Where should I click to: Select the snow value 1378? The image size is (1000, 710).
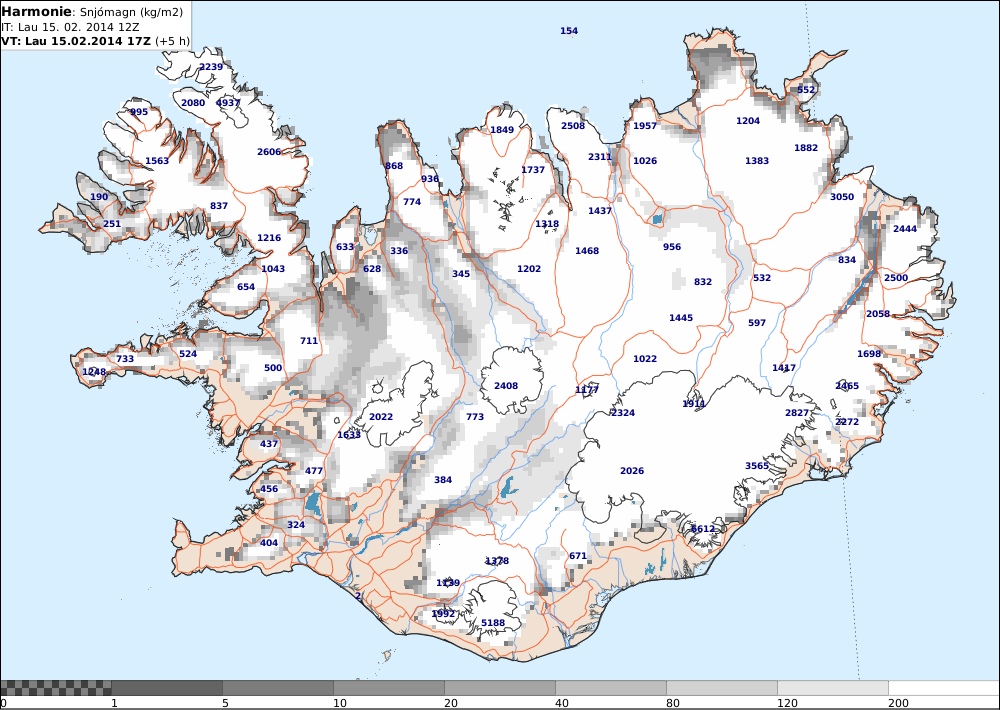pyautogui.click(x=497, y=561)
